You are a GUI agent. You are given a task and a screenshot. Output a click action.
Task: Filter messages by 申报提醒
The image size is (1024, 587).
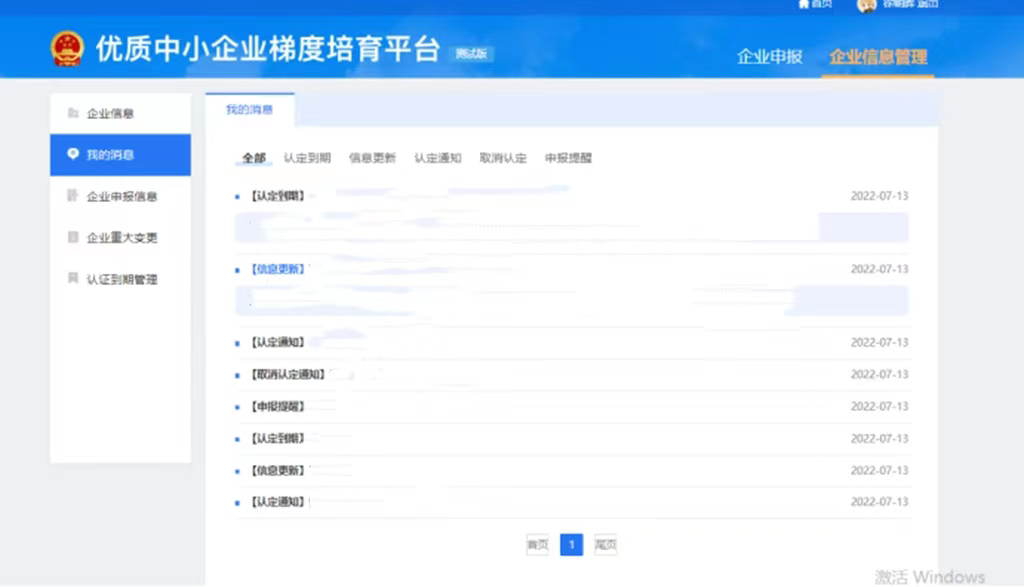point(568,158)
